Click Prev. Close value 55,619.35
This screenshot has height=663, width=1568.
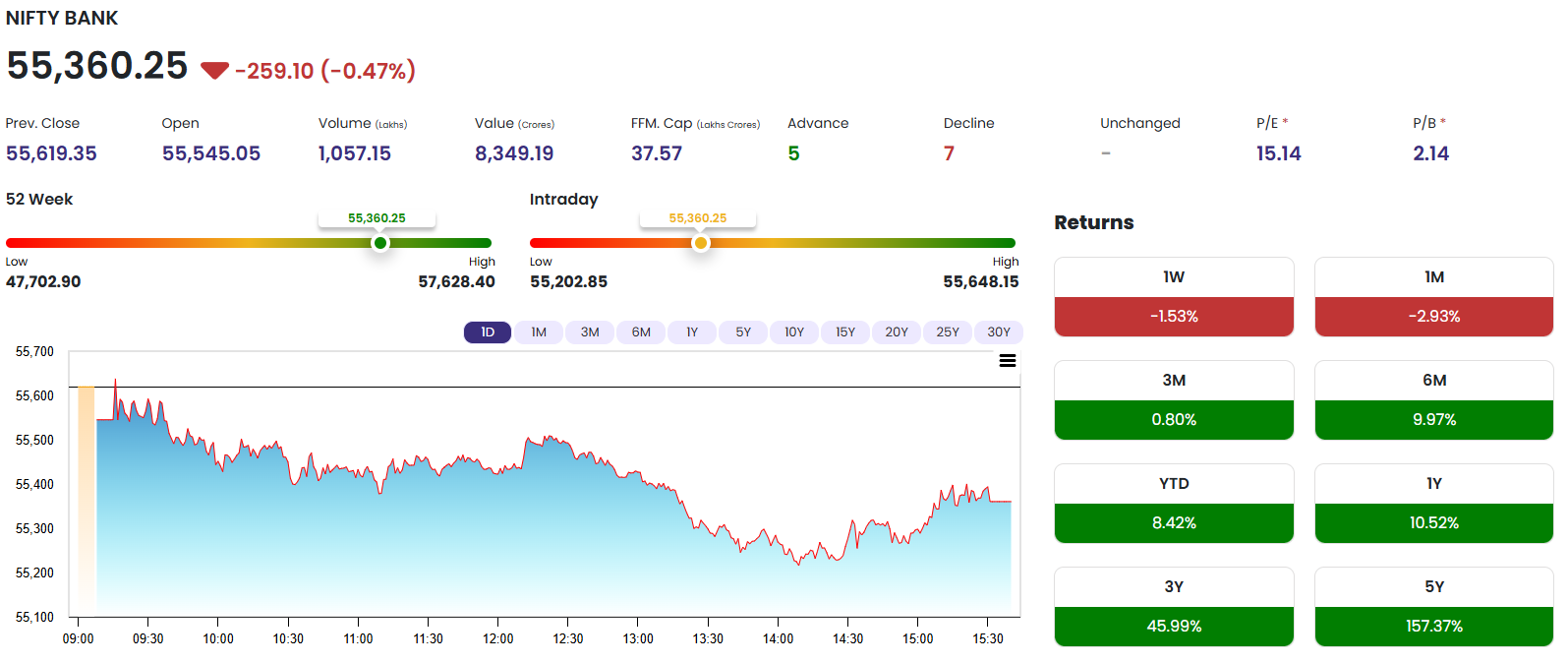51,153
